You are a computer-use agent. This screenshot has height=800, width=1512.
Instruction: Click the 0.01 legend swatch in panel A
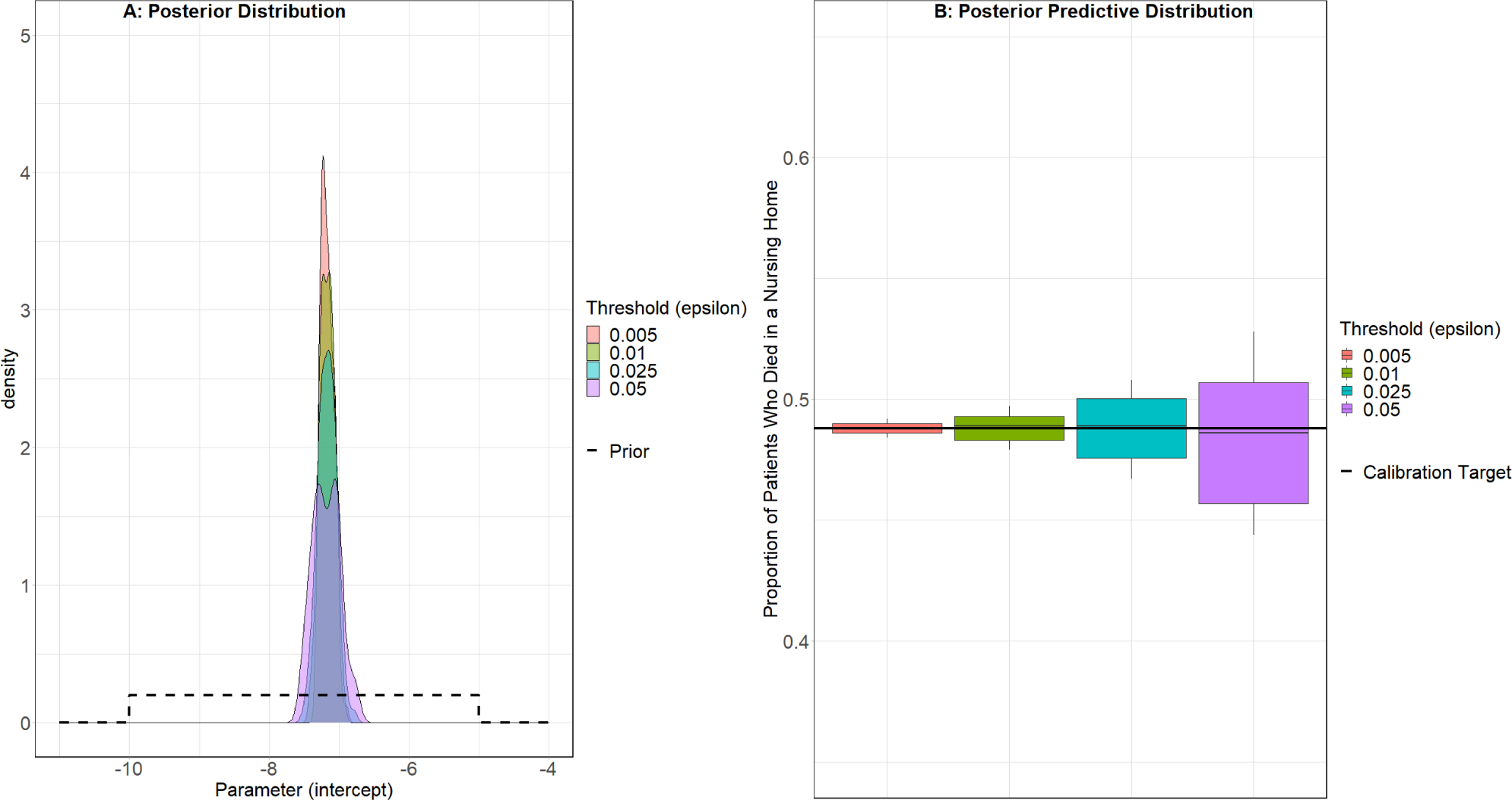coord(593,353)
